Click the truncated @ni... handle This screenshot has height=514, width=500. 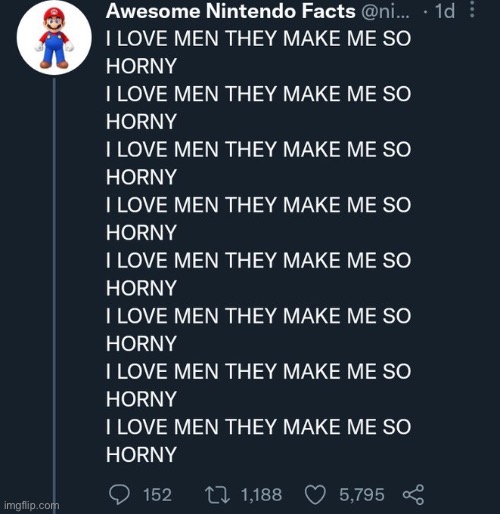coord(385,12)
